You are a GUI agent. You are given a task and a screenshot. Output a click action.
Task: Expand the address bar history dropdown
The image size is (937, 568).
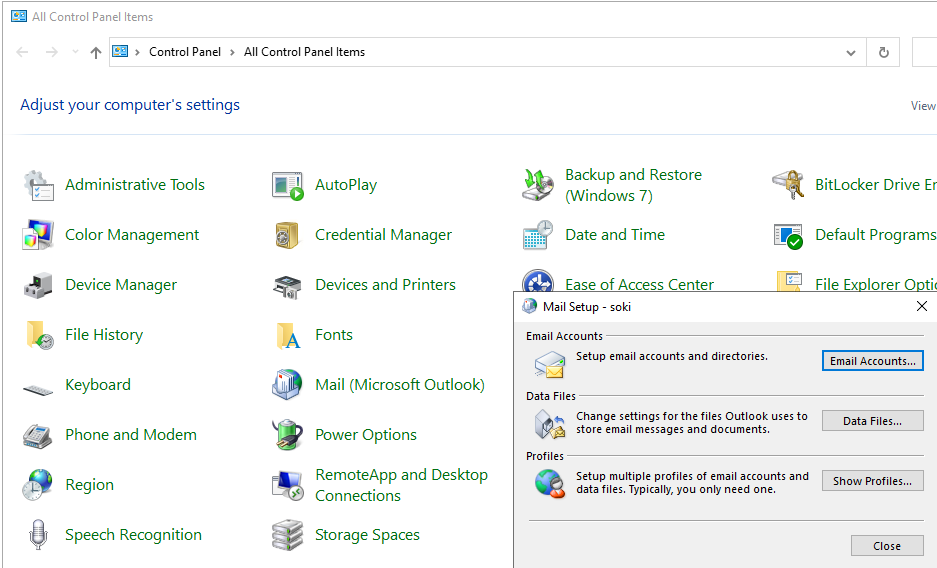click(851, 53)
